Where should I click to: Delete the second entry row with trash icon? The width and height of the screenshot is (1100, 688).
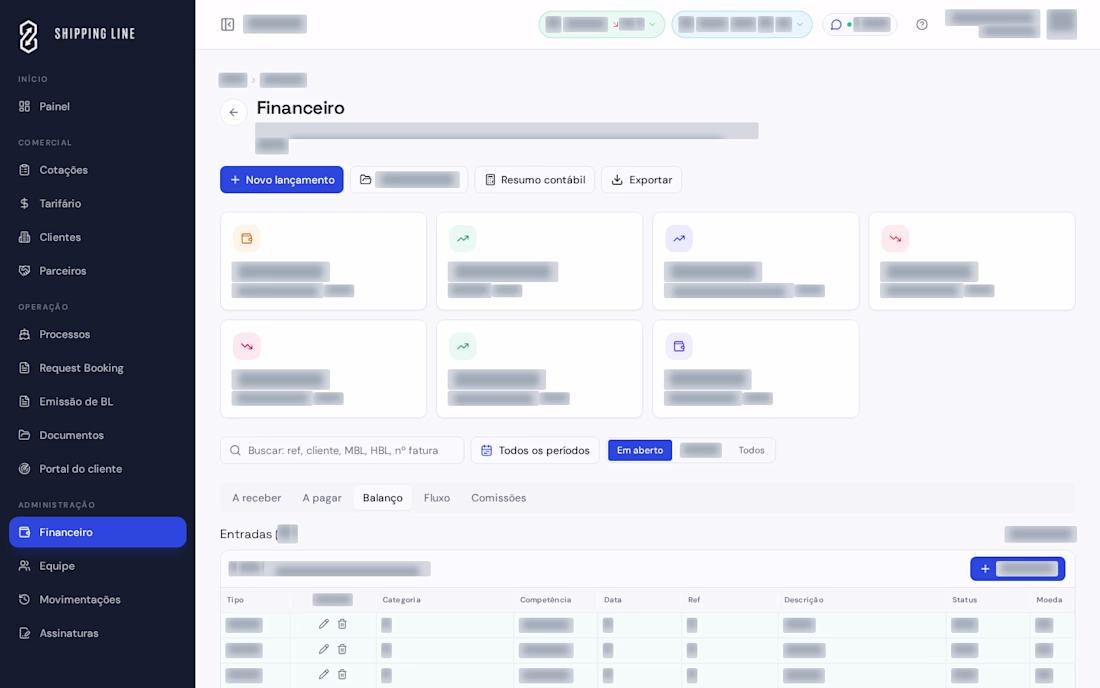(x=342, y=649)
